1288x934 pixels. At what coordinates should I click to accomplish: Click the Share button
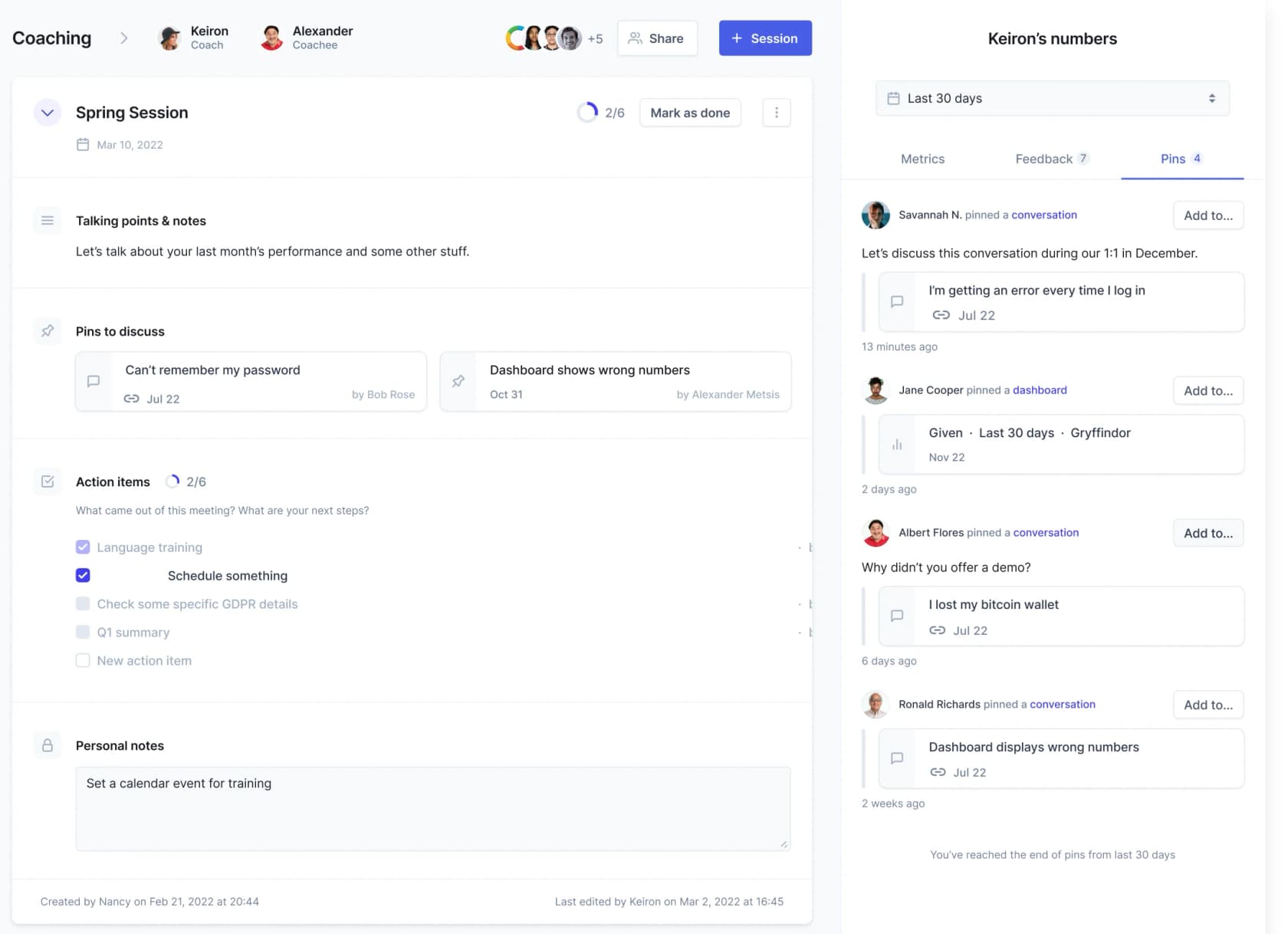(657, 38)
